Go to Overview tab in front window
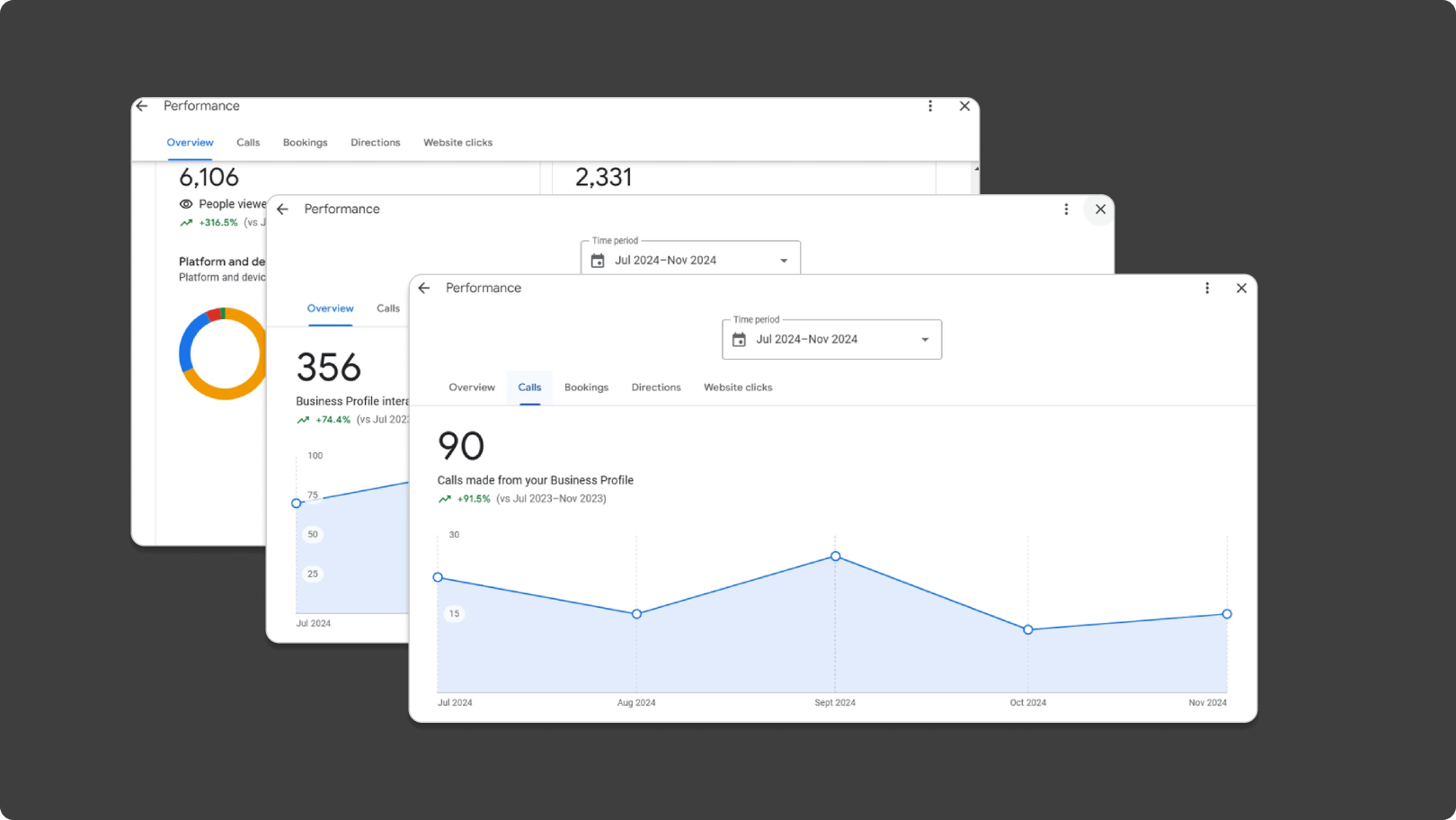The image size is (1456, 820). [472, 388]
